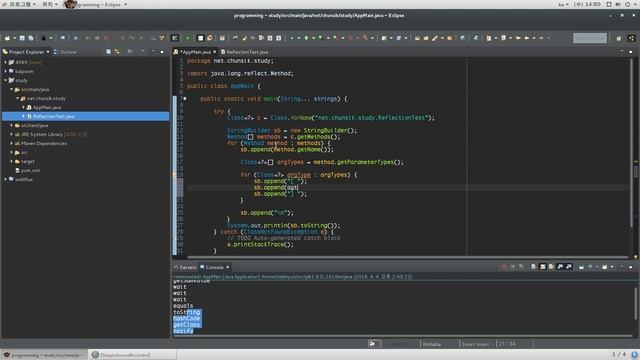Expand the AppMain.java tree node
Image resolution: width=640 pixels, height=360 pixels.
(23, 107)
